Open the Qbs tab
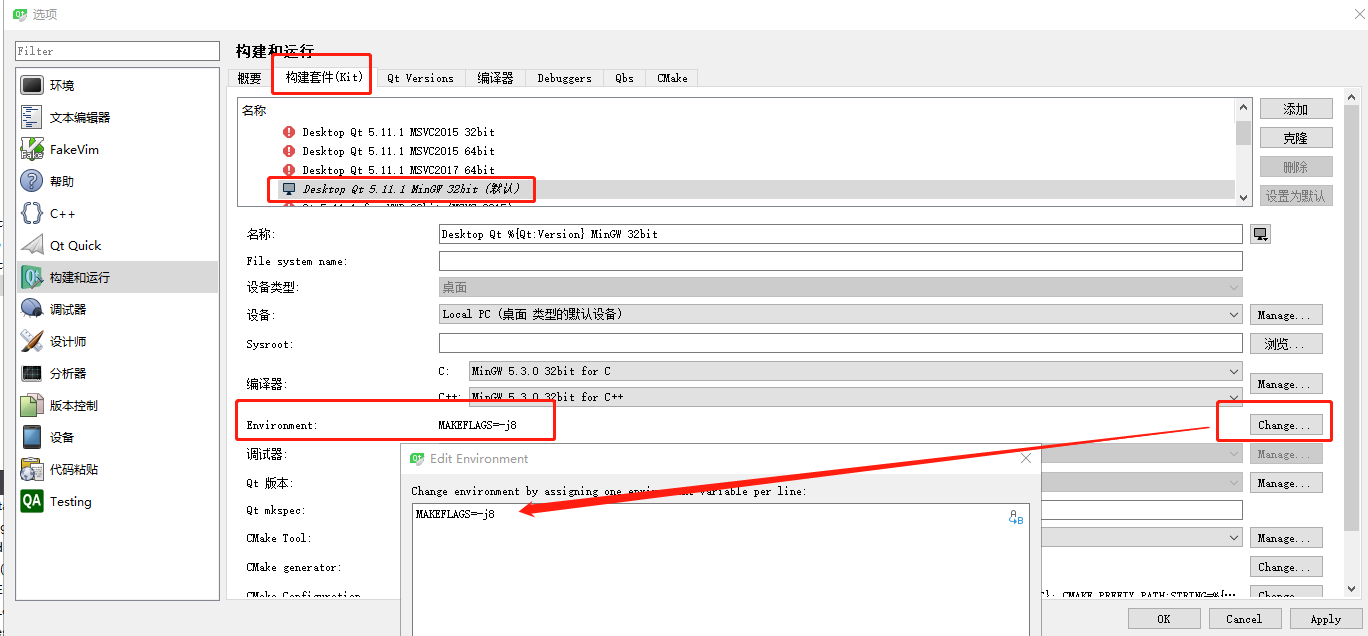 coord(624,78)
